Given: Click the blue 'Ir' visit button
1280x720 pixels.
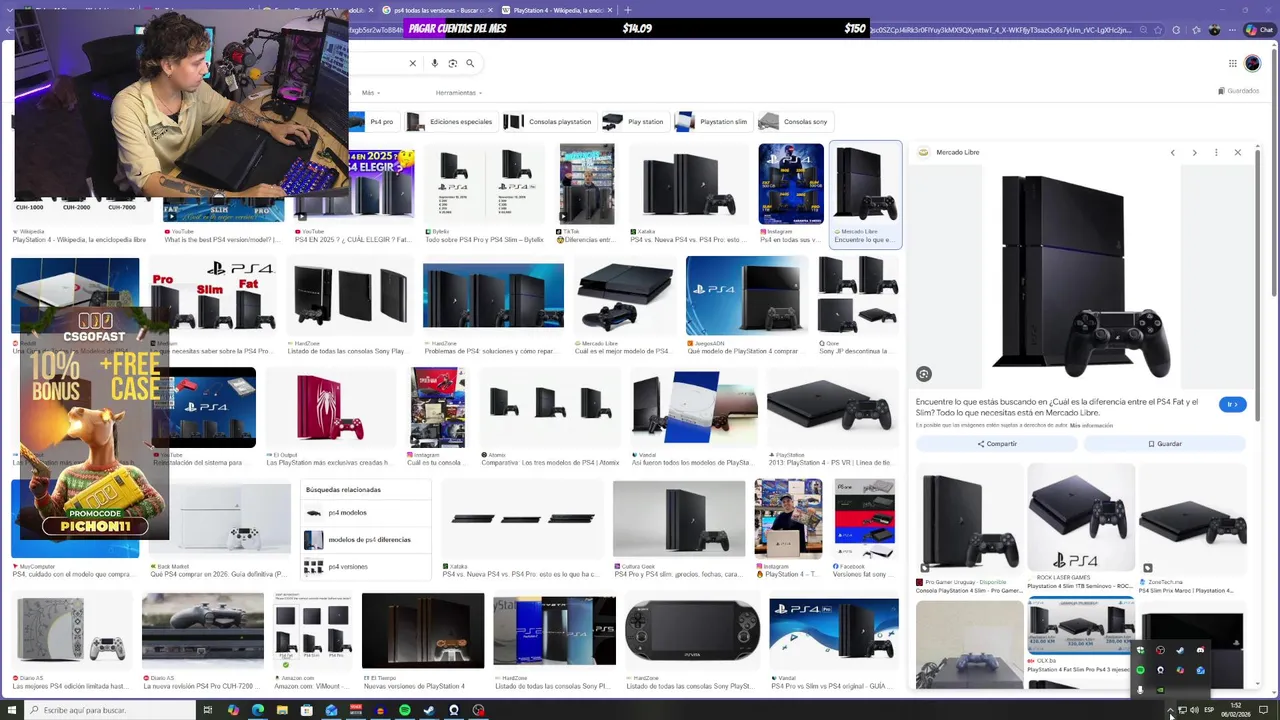Looking at the screenshot, I should (x=1232, y=404).
